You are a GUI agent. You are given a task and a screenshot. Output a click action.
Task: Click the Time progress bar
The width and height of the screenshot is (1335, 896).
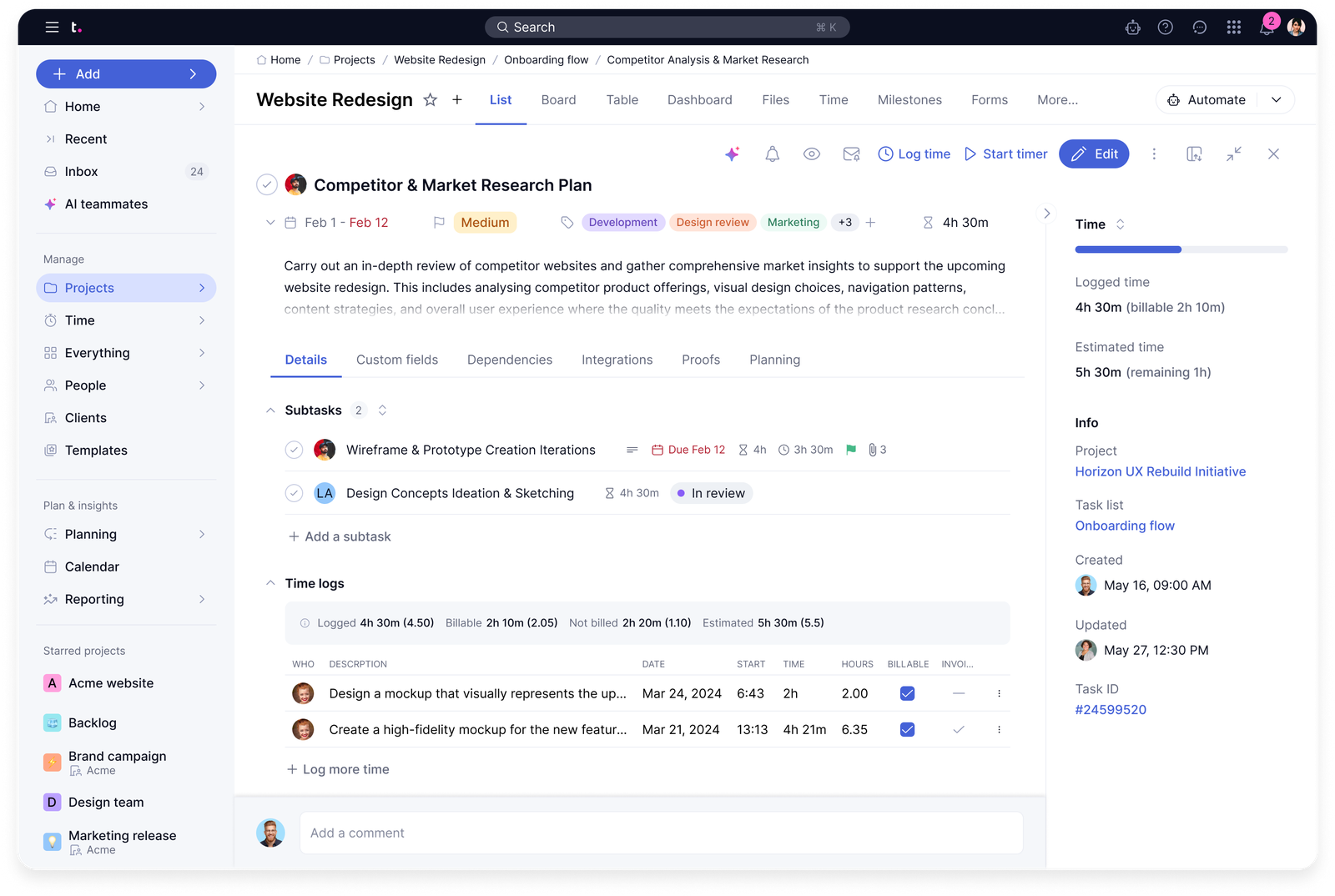[x=1181, y=249]
